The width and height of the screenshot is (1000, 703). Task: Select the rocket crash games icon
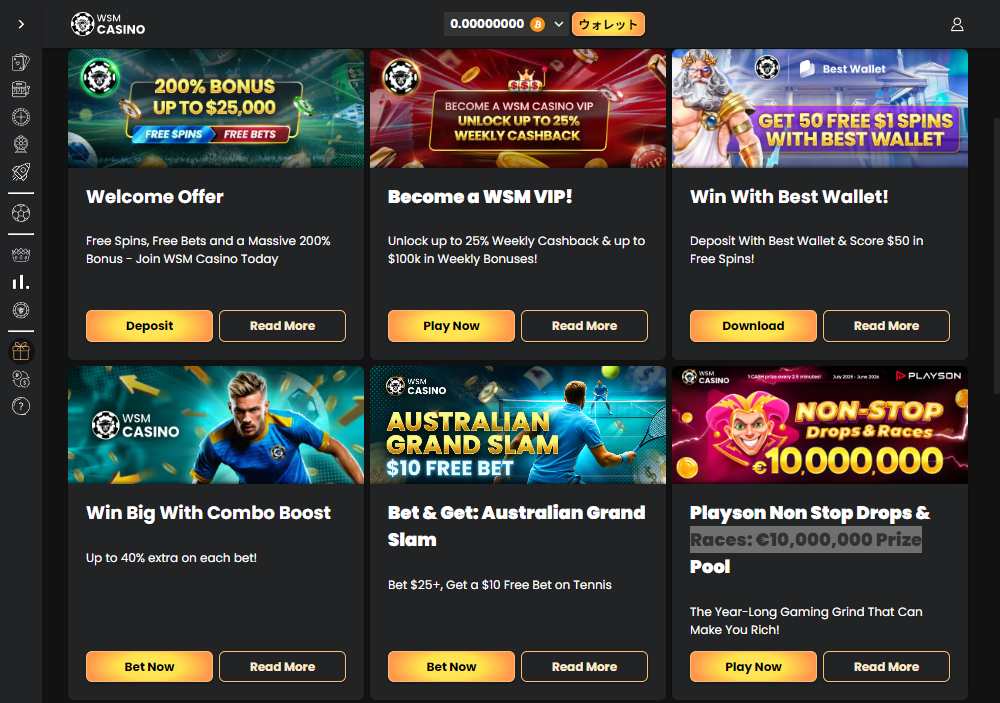click(21, 172)
